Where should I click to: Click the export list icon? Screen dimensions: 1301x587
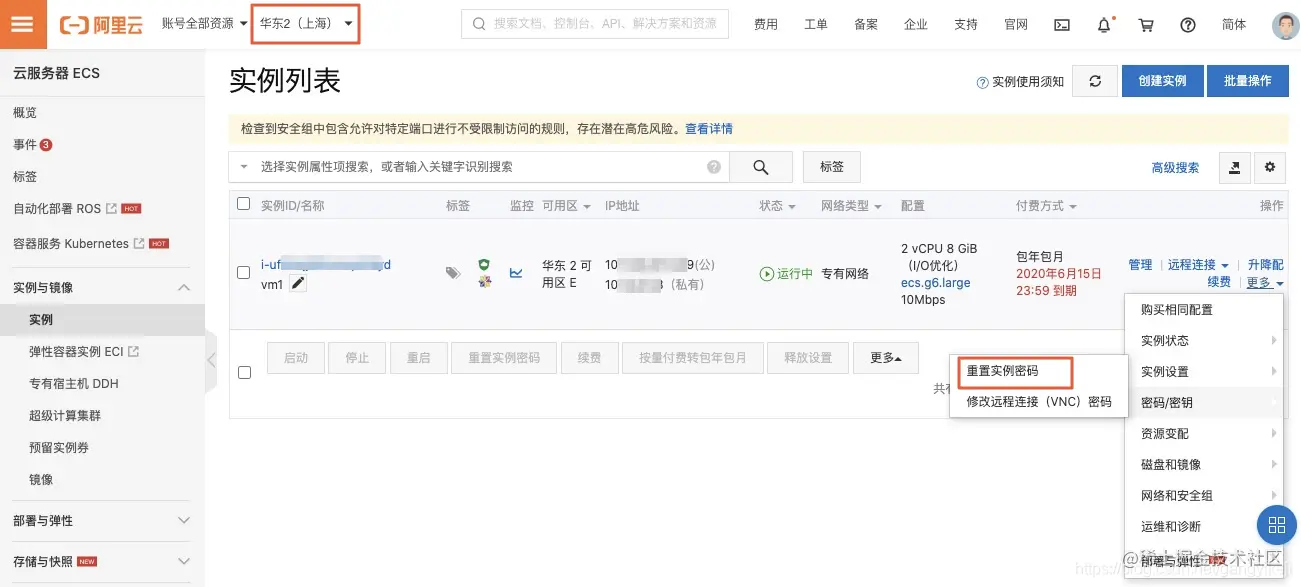coord(1234,168)
